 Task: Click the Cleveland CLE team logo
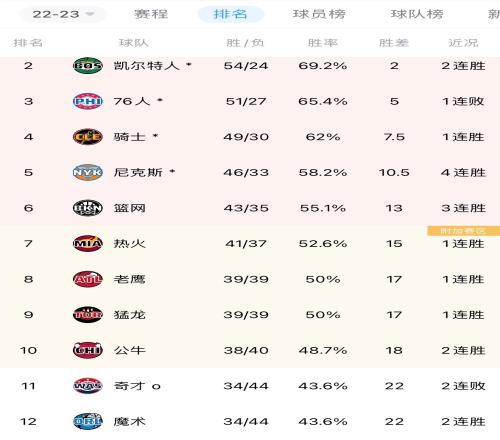pos(88,137)
